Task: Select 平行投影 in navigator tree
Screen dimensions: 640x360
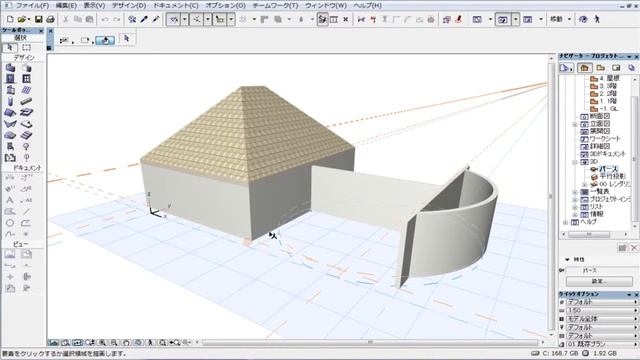Action: click(x=612, y=176)
